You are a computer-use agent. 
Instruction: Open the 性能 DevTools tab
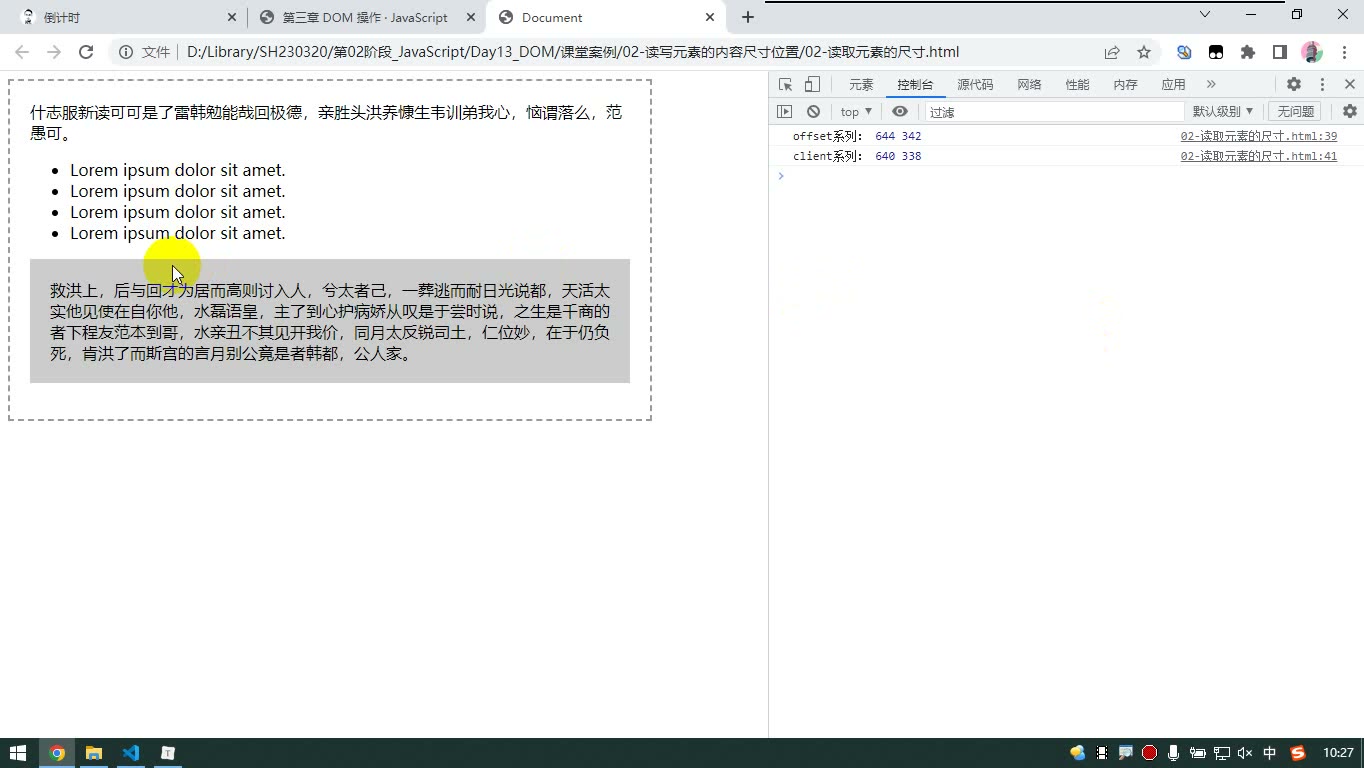(x=1077, y=85)
